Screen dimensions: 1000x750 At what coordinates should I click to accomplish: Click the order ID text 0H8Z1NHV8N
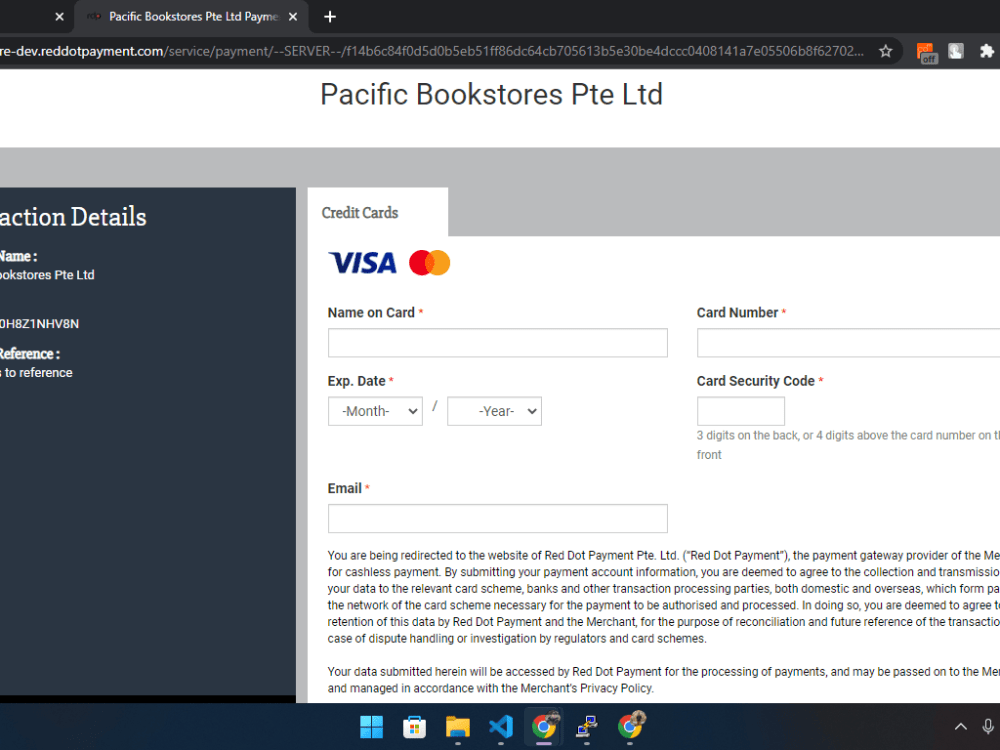pyautogui.click(x=39, y=324)
